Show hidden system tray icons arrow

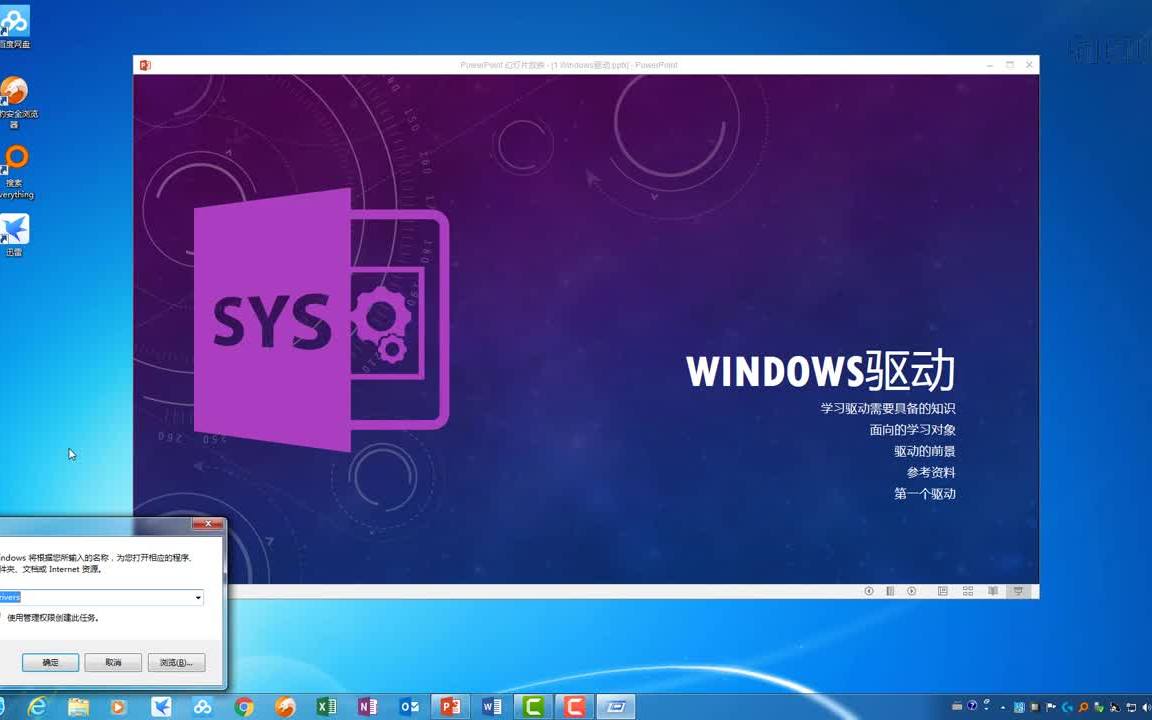click(x=1003, y=708)
